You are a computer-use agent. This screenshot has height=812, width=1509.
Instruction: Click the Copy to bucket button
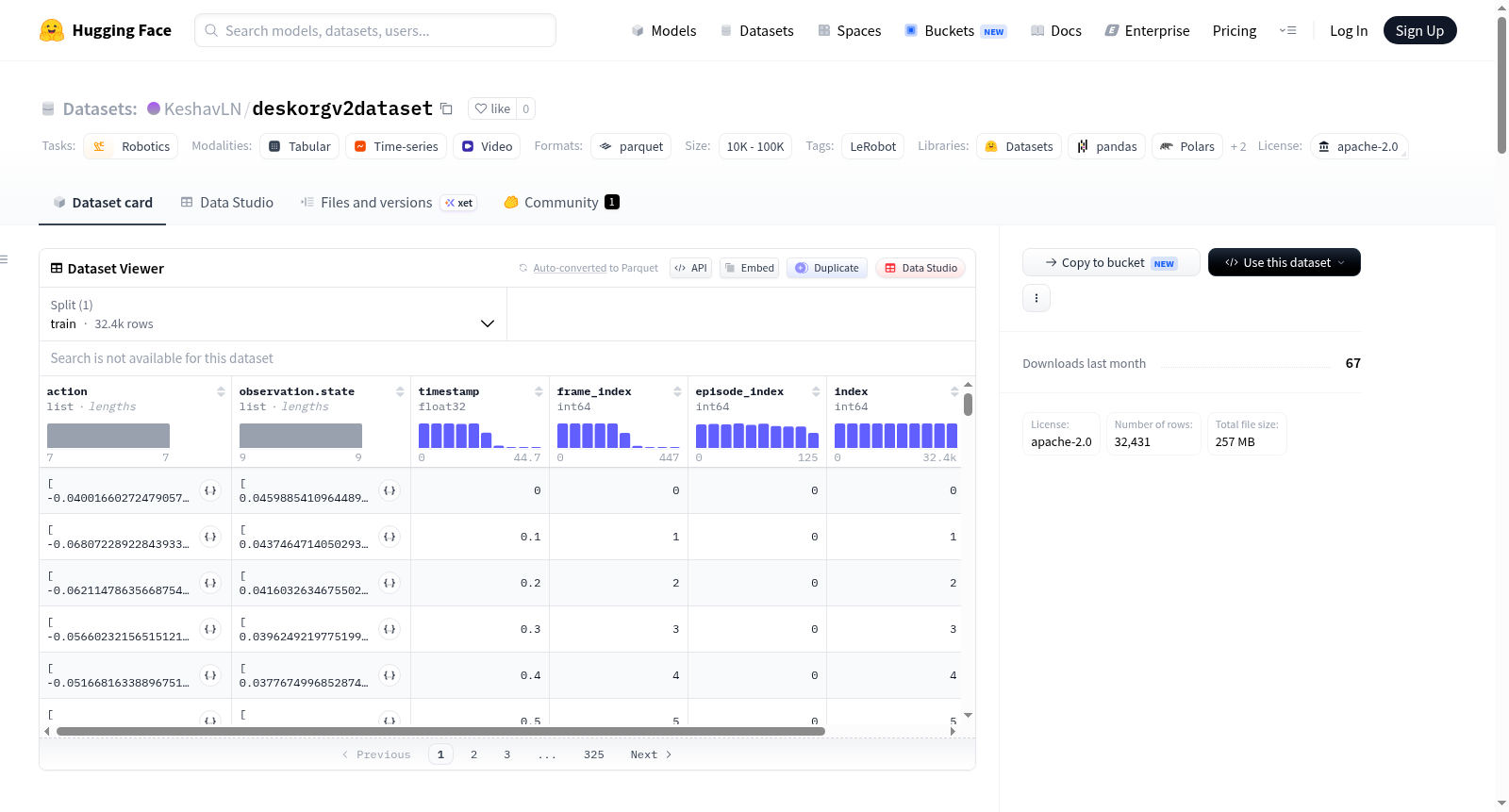pos(1111,262)
